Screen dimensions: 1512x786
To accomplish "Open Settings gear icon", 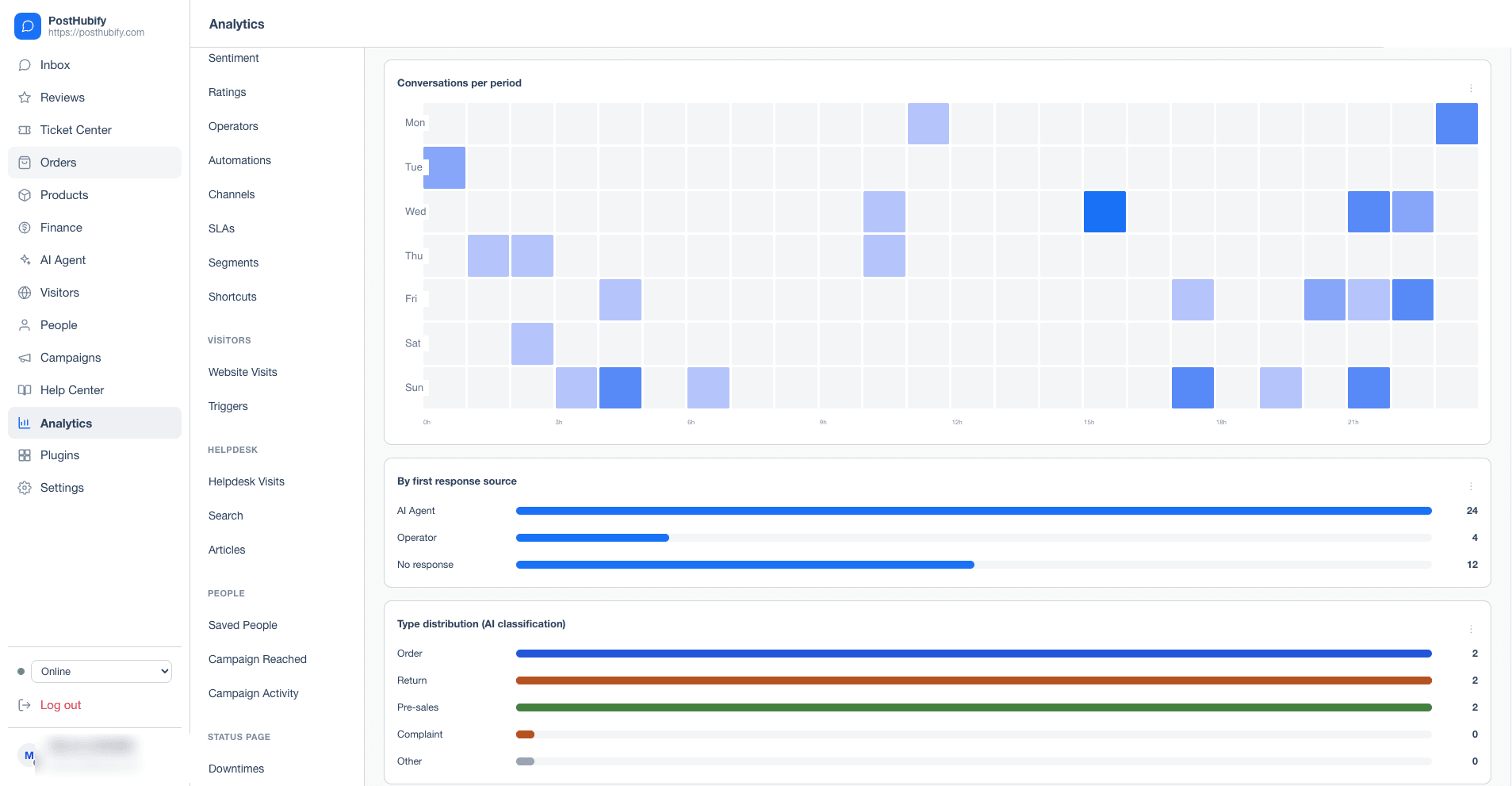I will [x=25, y=488].
